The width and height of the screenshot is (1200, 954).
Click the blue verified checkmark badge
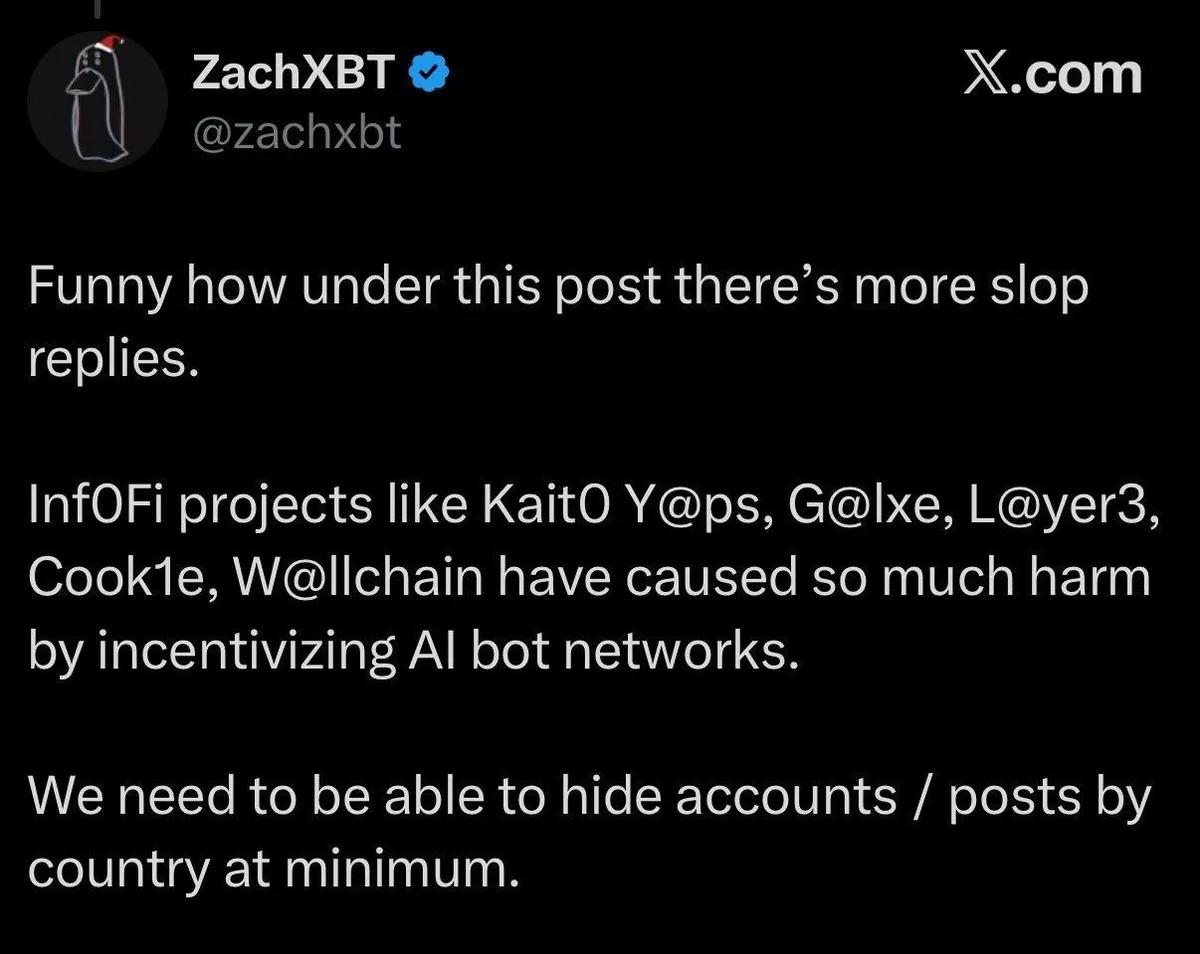click(x=430, y=74)
